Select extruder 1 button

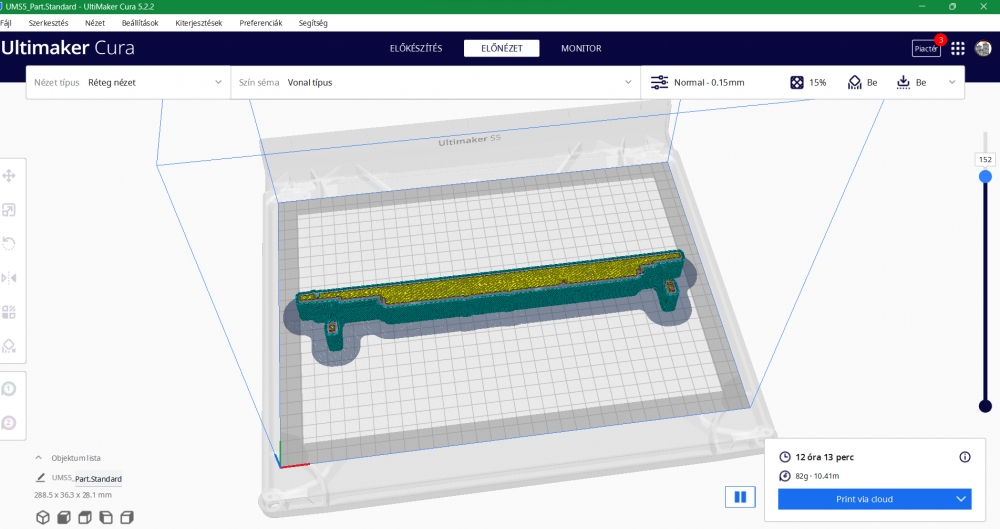pos(9,388)
